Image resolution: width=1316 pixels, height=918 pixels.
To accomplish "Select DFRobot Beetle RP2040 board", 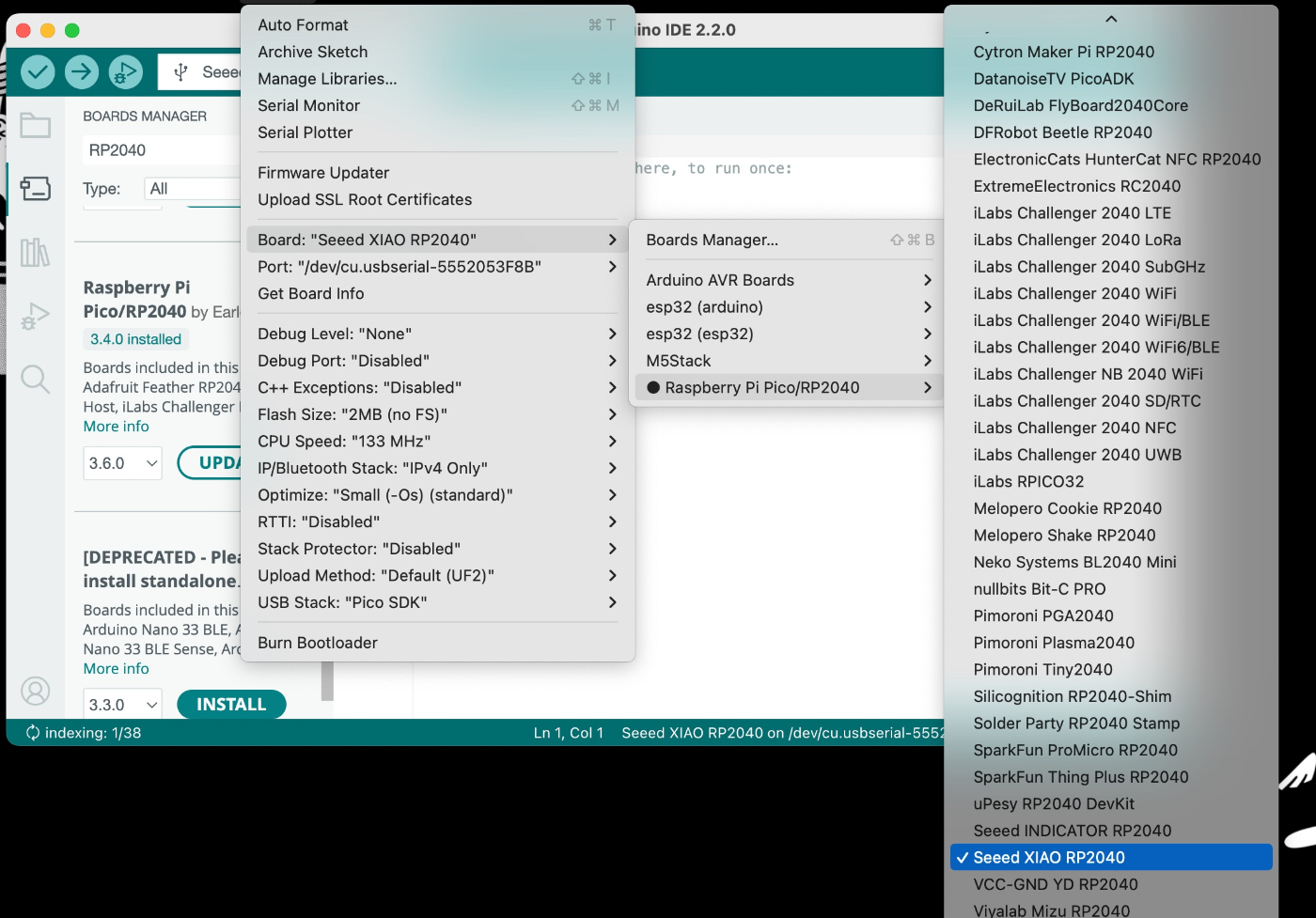I will (1111, 132).
